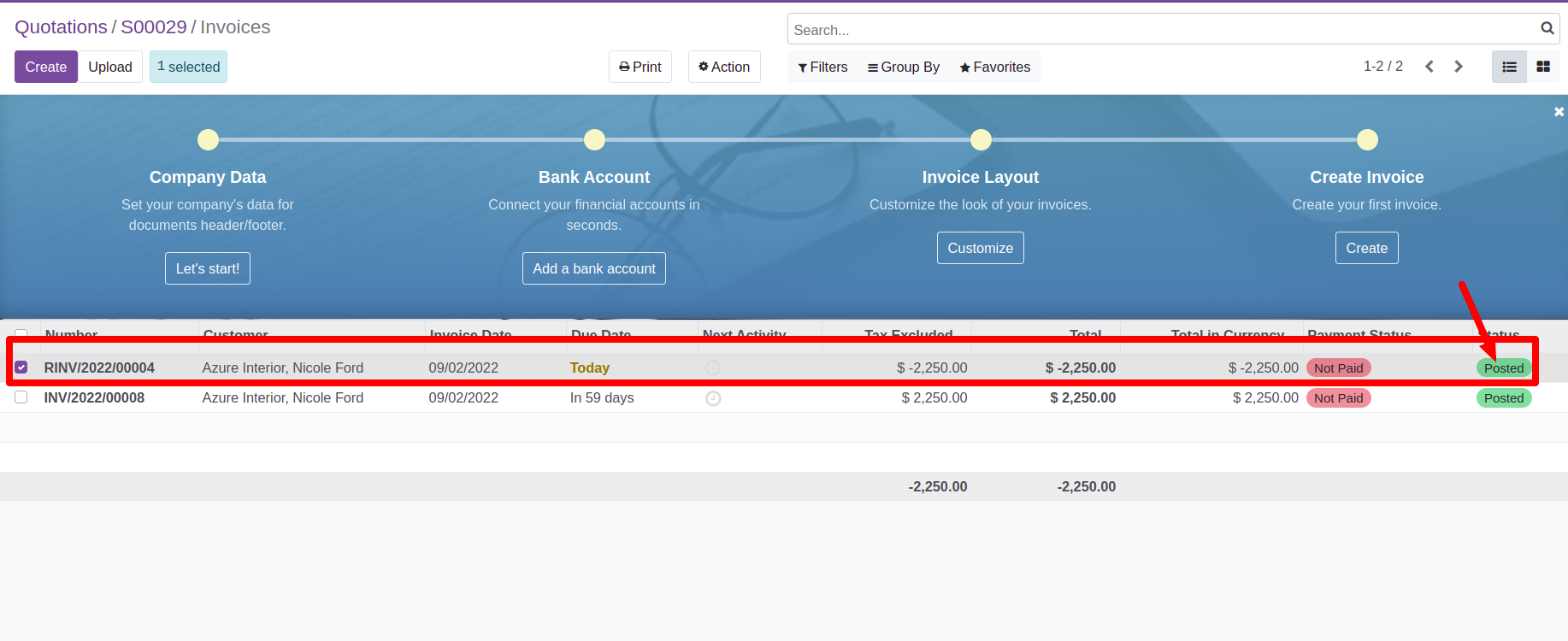The width and height of the screenshot is (1568, 641).
Task: Close the onboarding banner
Action: (1559, 111)
